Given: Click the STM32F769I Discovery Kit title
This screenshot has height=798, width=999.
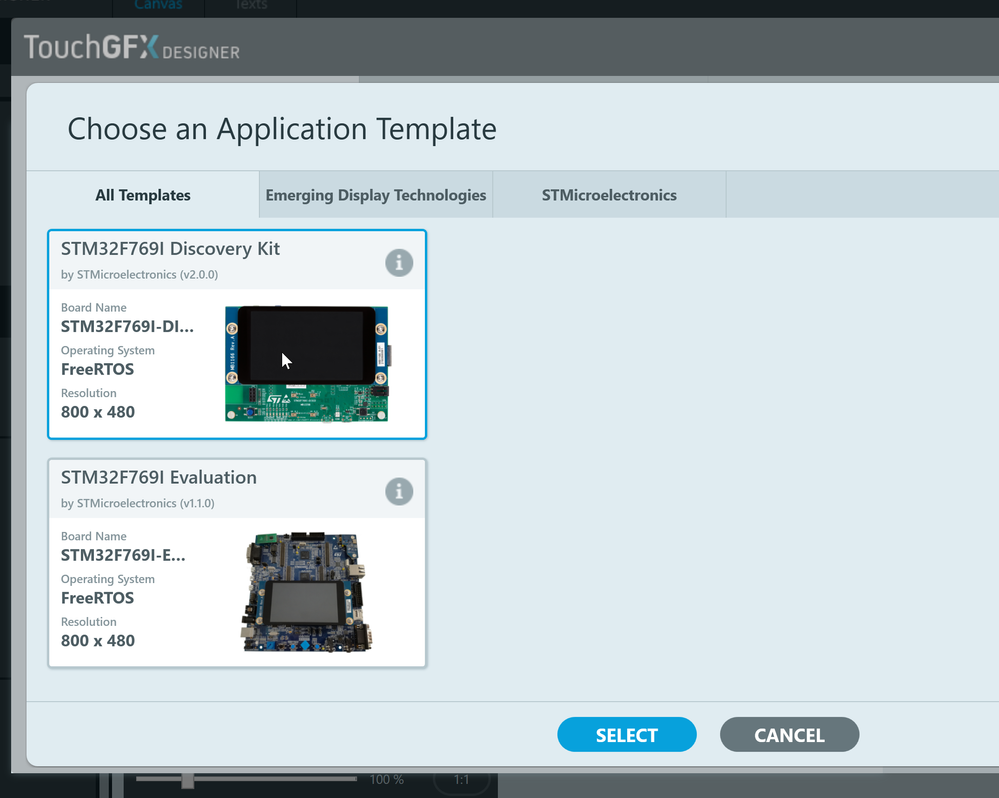Looking at the screenshot, I should pyautogui.click(x=170, y=248).
